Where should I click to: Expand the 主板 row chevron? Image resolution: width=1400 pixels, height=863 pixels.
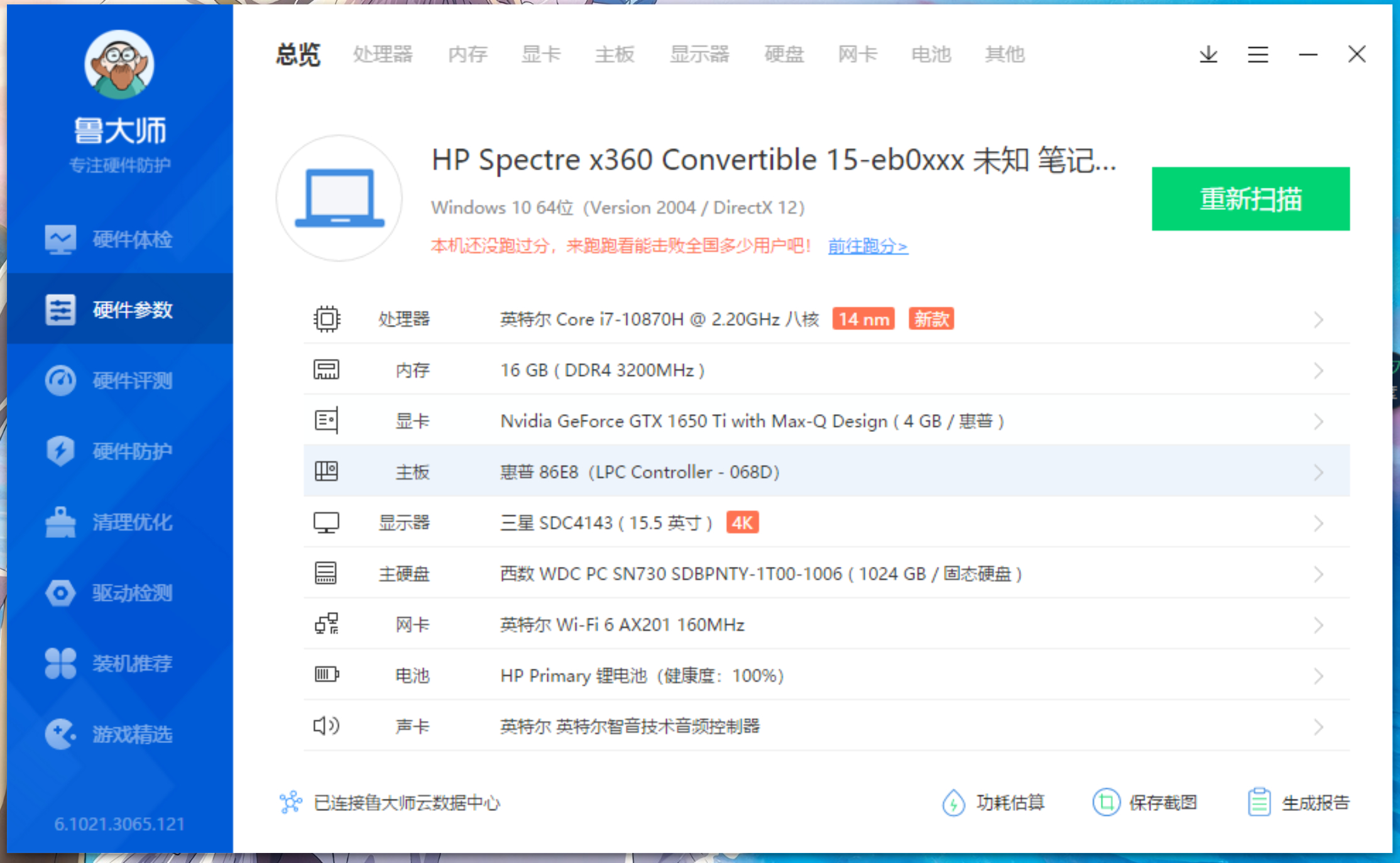(1318, 473)
